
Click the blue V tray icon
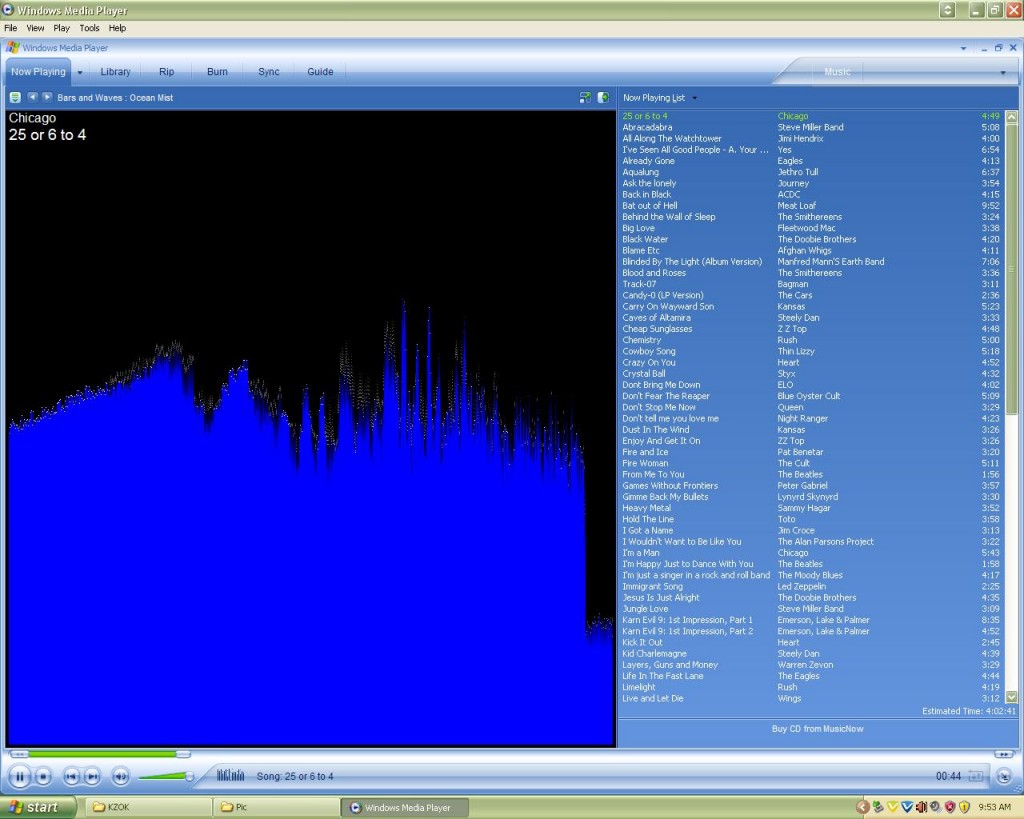click(906, 807)
